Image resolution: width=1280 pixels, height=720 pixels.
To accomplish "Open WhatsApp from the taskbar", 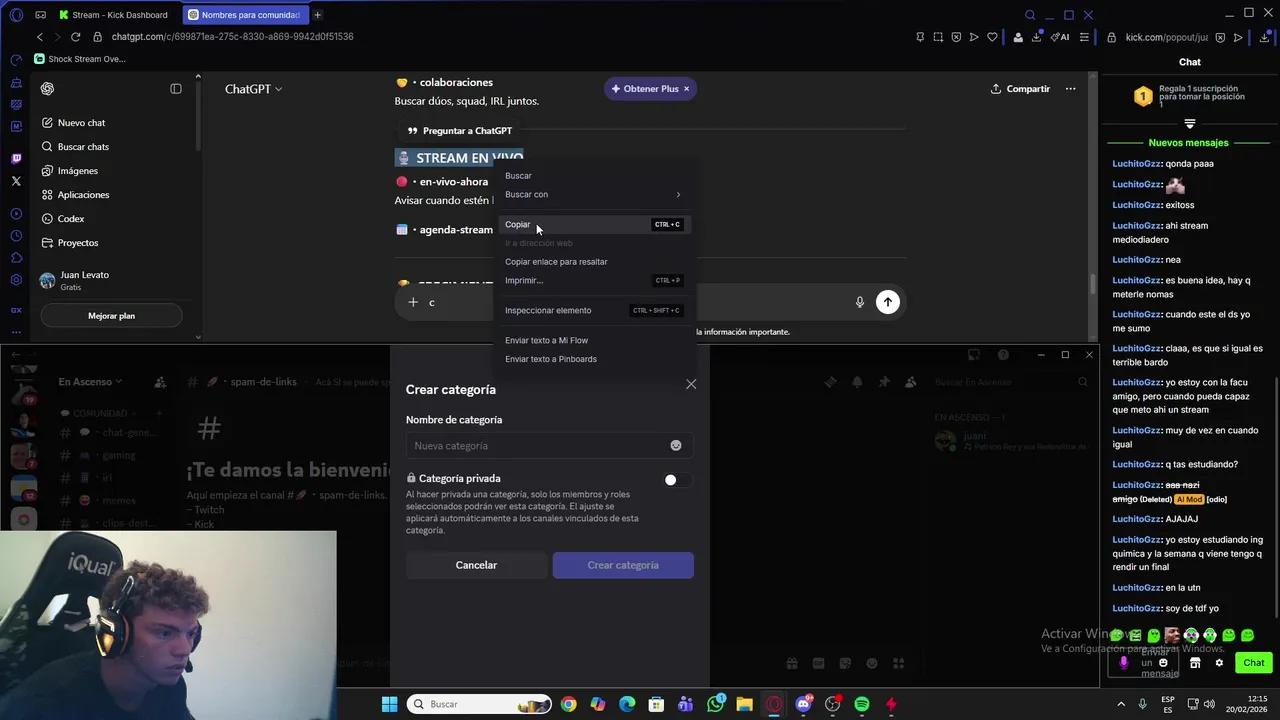I will 715,704.
